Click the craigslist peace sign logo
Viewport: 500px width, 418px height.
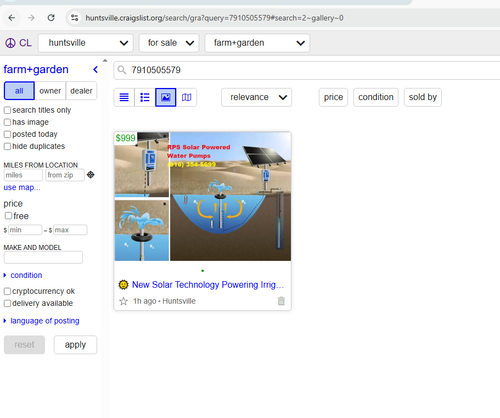pyautogui.click(x=10, y=43)
